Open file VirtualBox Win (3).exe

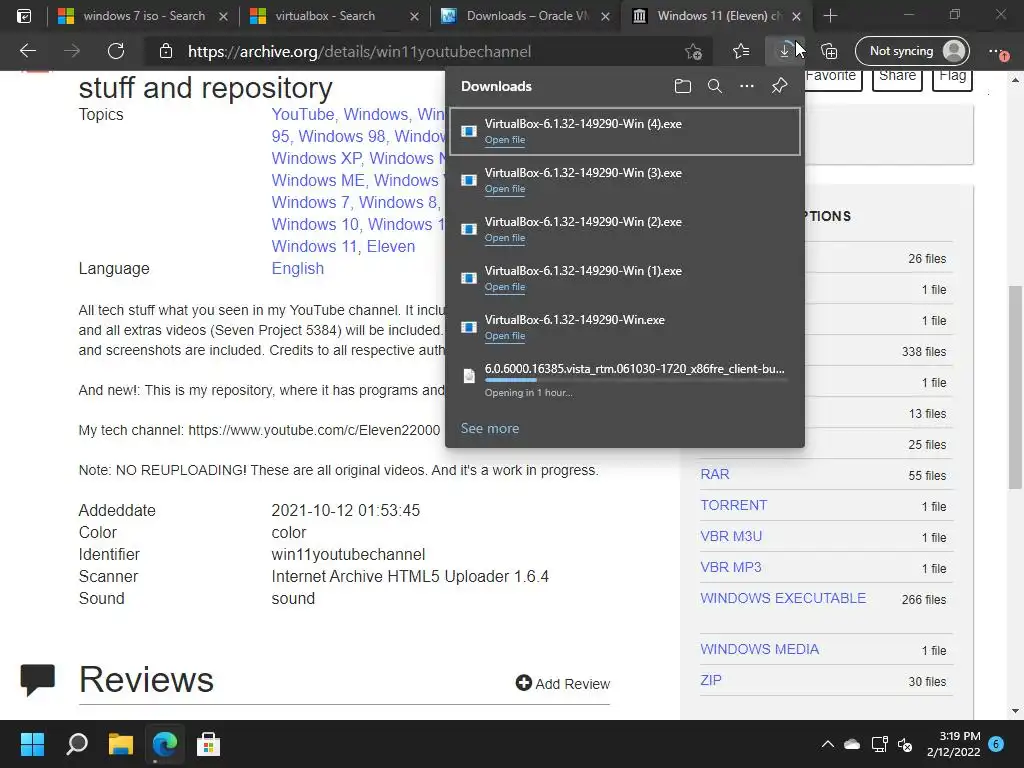505,189
